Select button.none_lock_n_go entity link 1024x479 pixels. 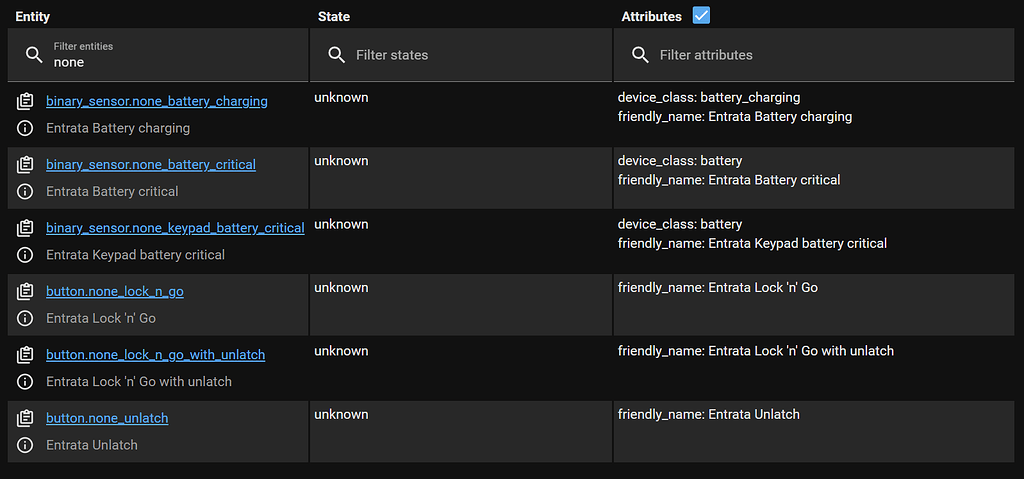pos(114,291)
